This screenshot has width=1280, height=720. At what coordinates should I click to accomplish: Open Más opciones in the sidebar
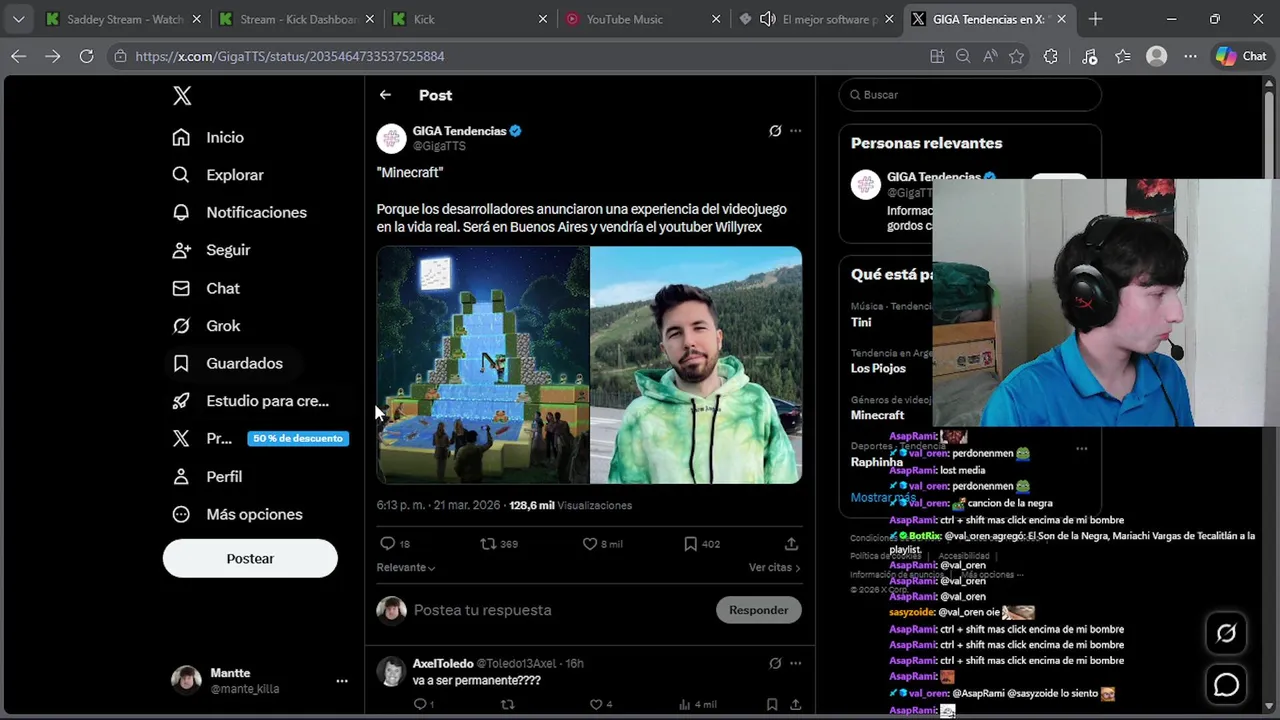[237, 514]
